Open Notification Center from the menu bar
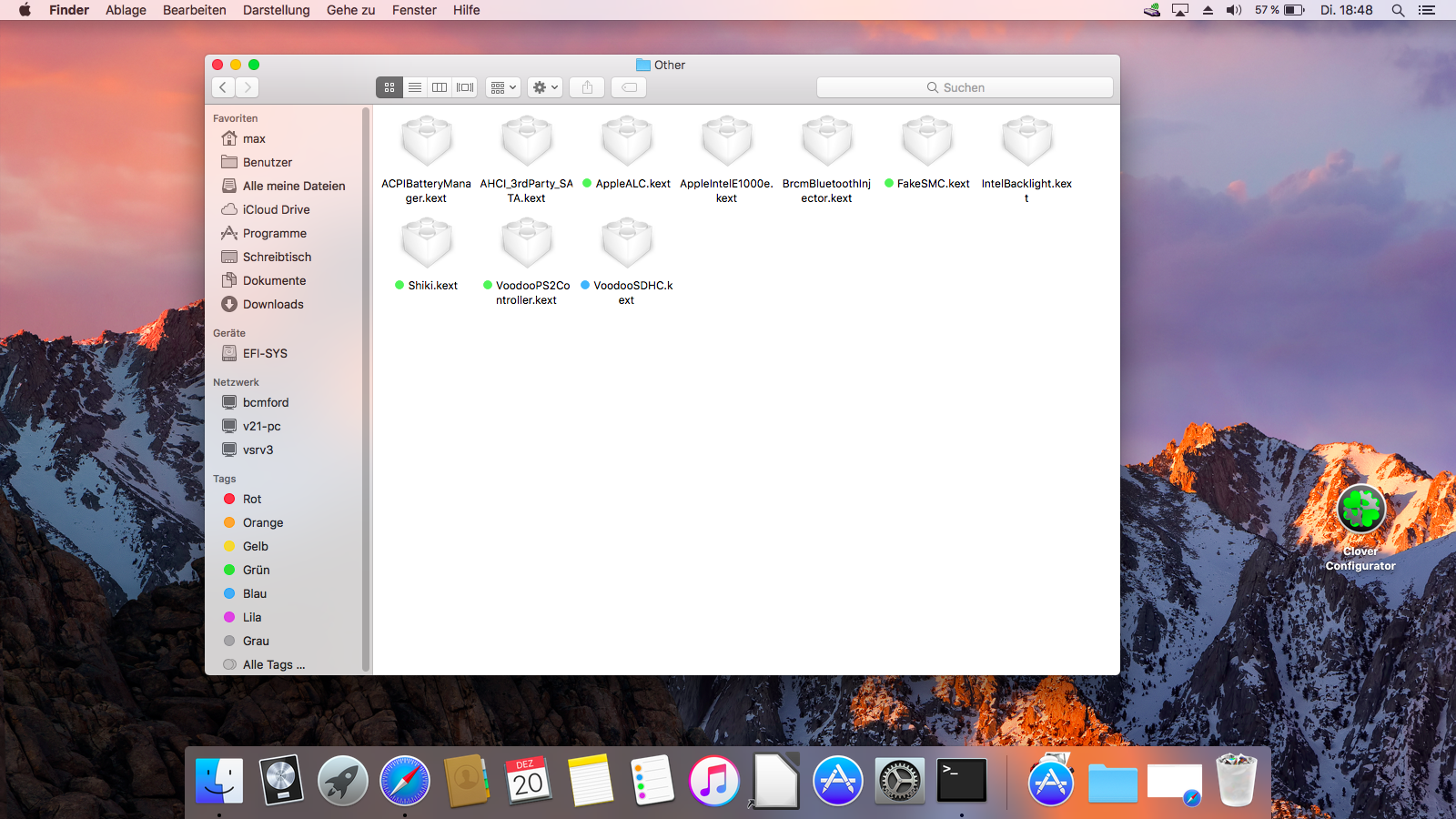This screenshot has width=1456, height=819. pos(1427,10)
